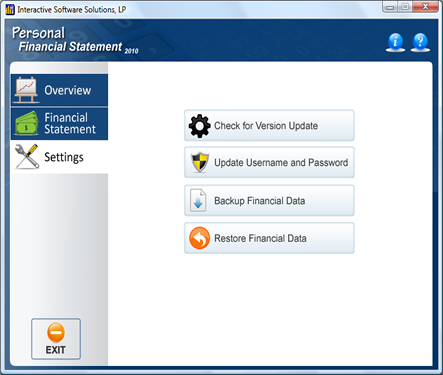Switch to Financial Statement tab
The height and width of the screenshot is (375, 443).
(59, 123)
